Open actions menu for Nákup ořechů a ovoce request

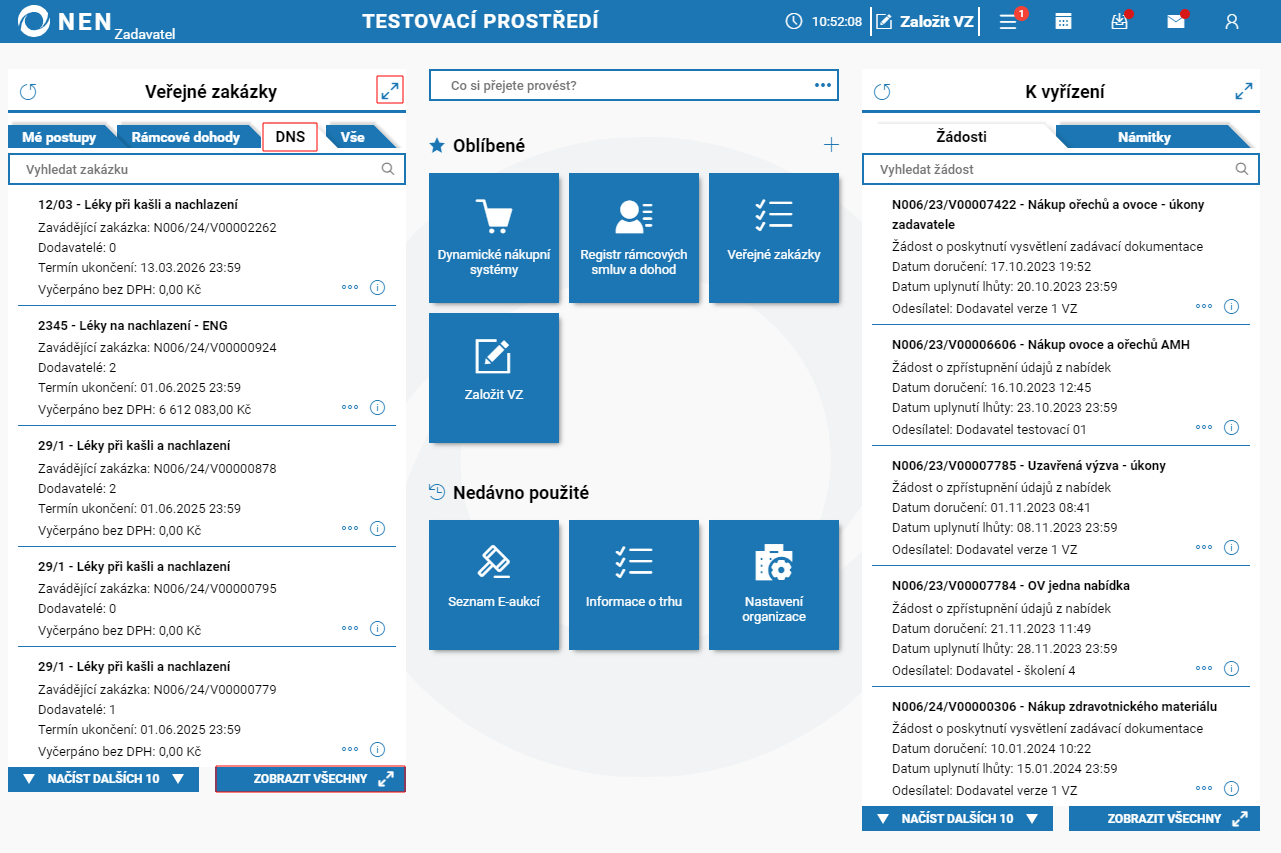[x=1204, y=306]
